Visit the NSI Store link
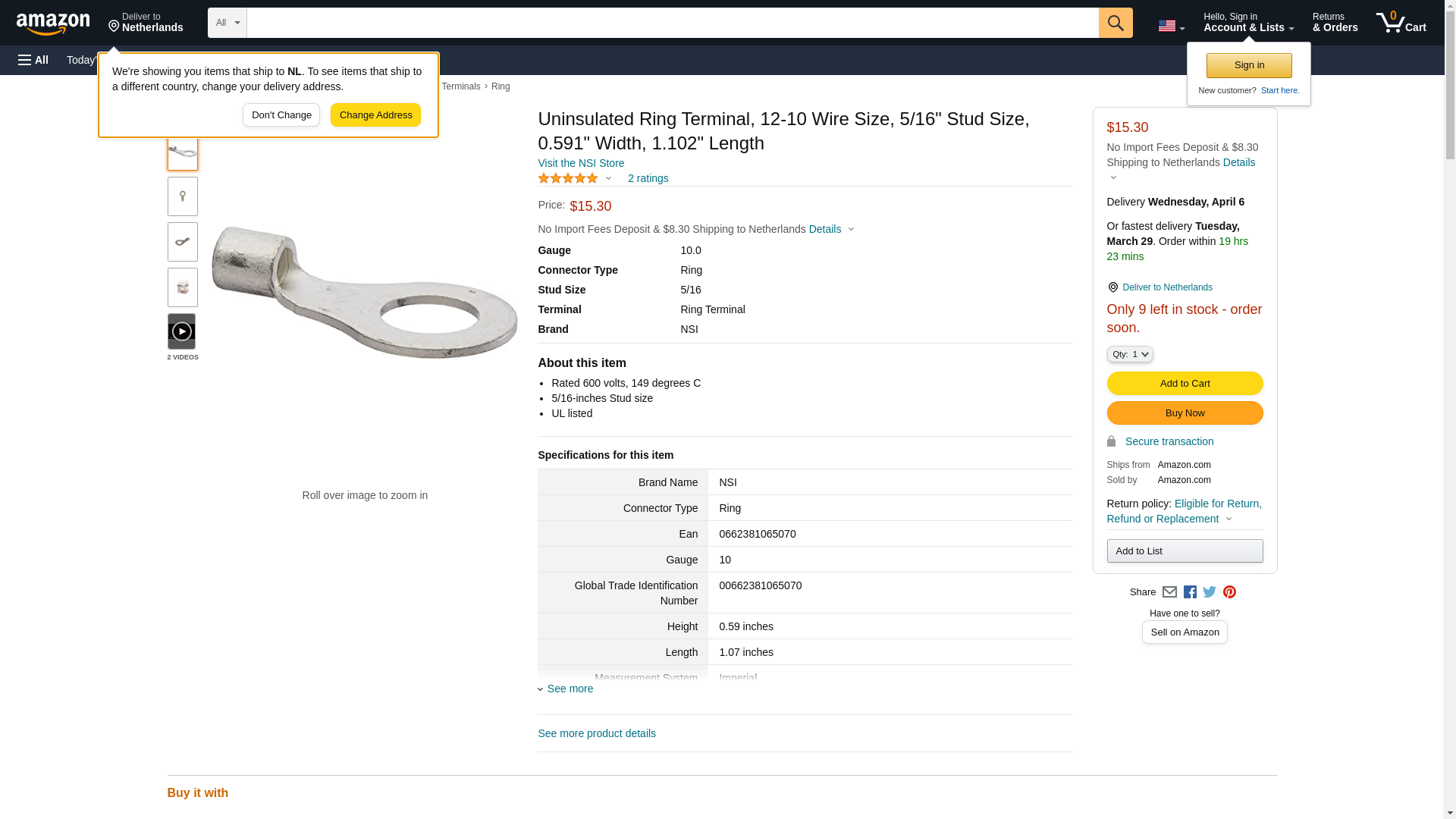The width and height of the screenshot is (1456, 819). [x=581, y=163]
